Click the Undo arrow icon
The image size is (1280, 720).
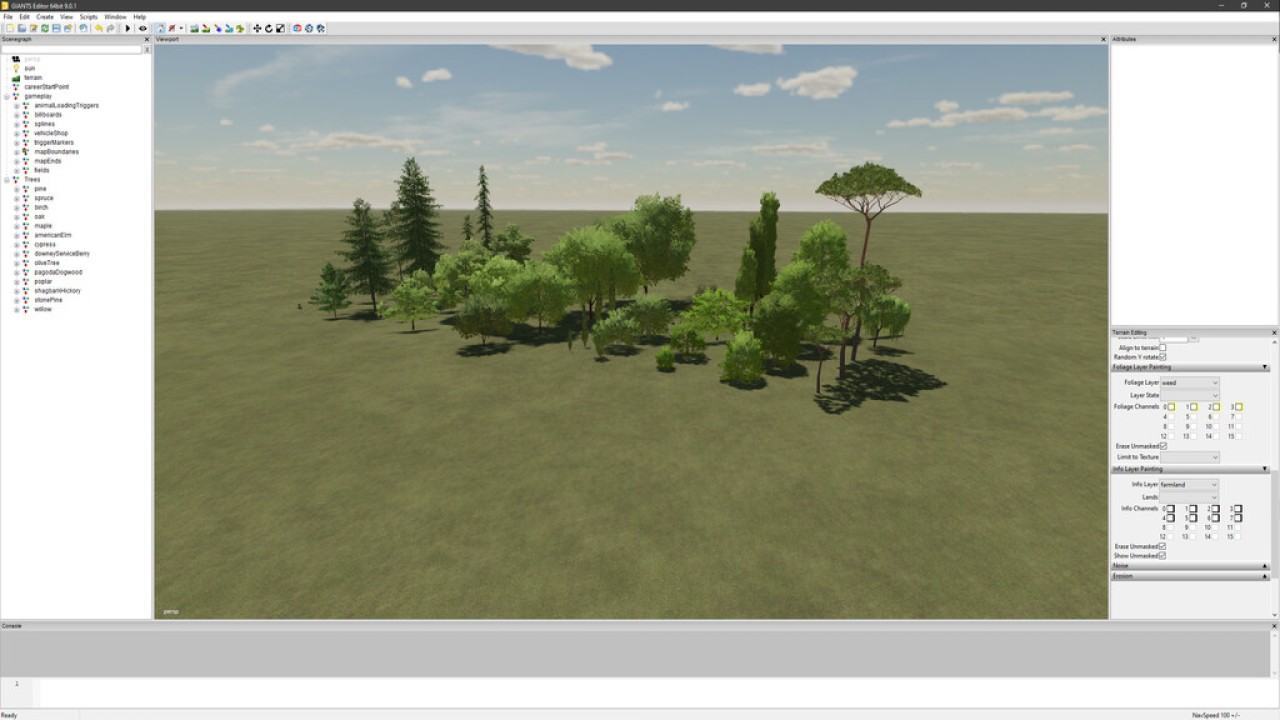[100, 28]
